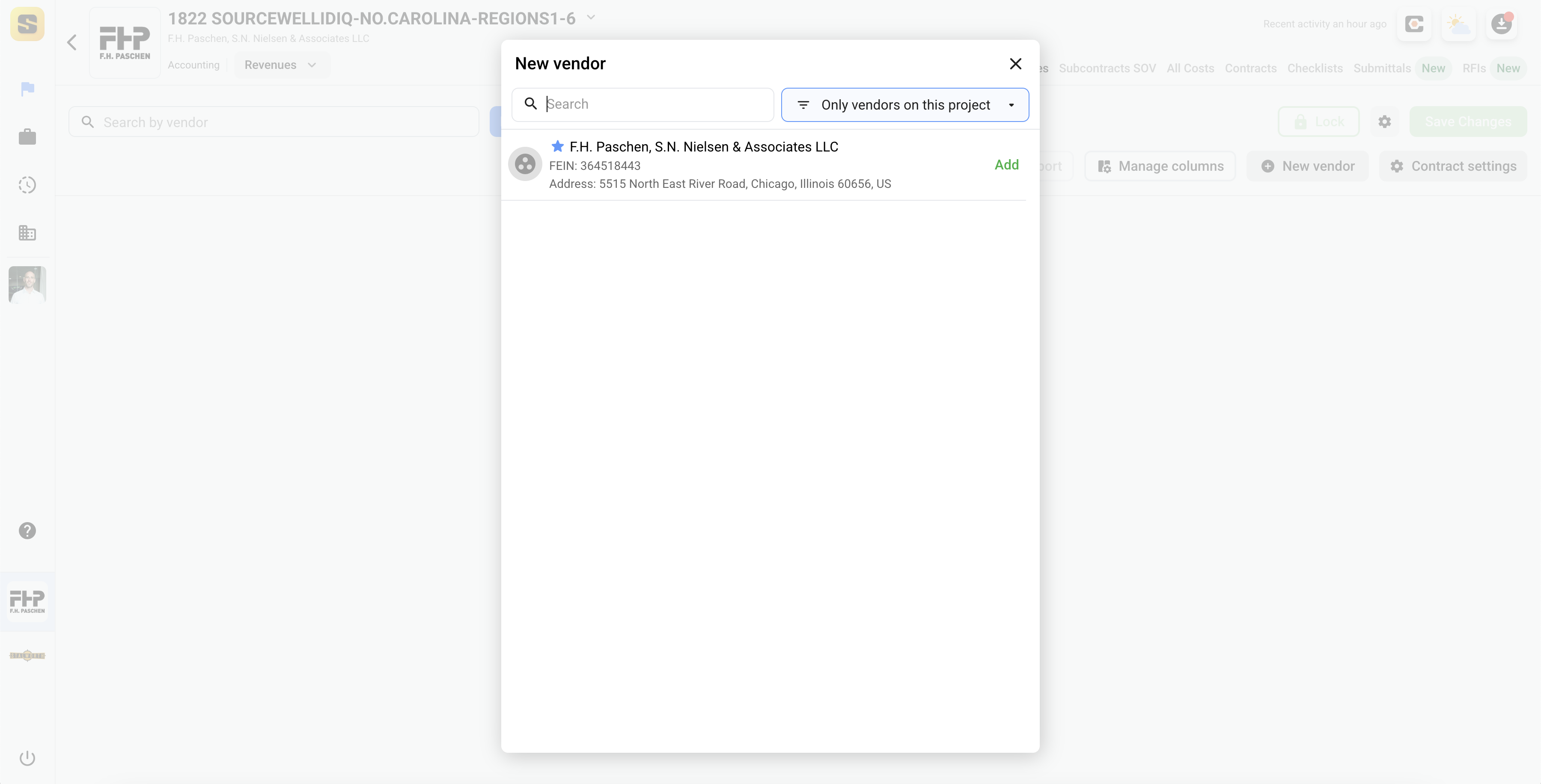
Task: Click the magnifier icon in Search by vendor
Action: [x=88, y=122]
